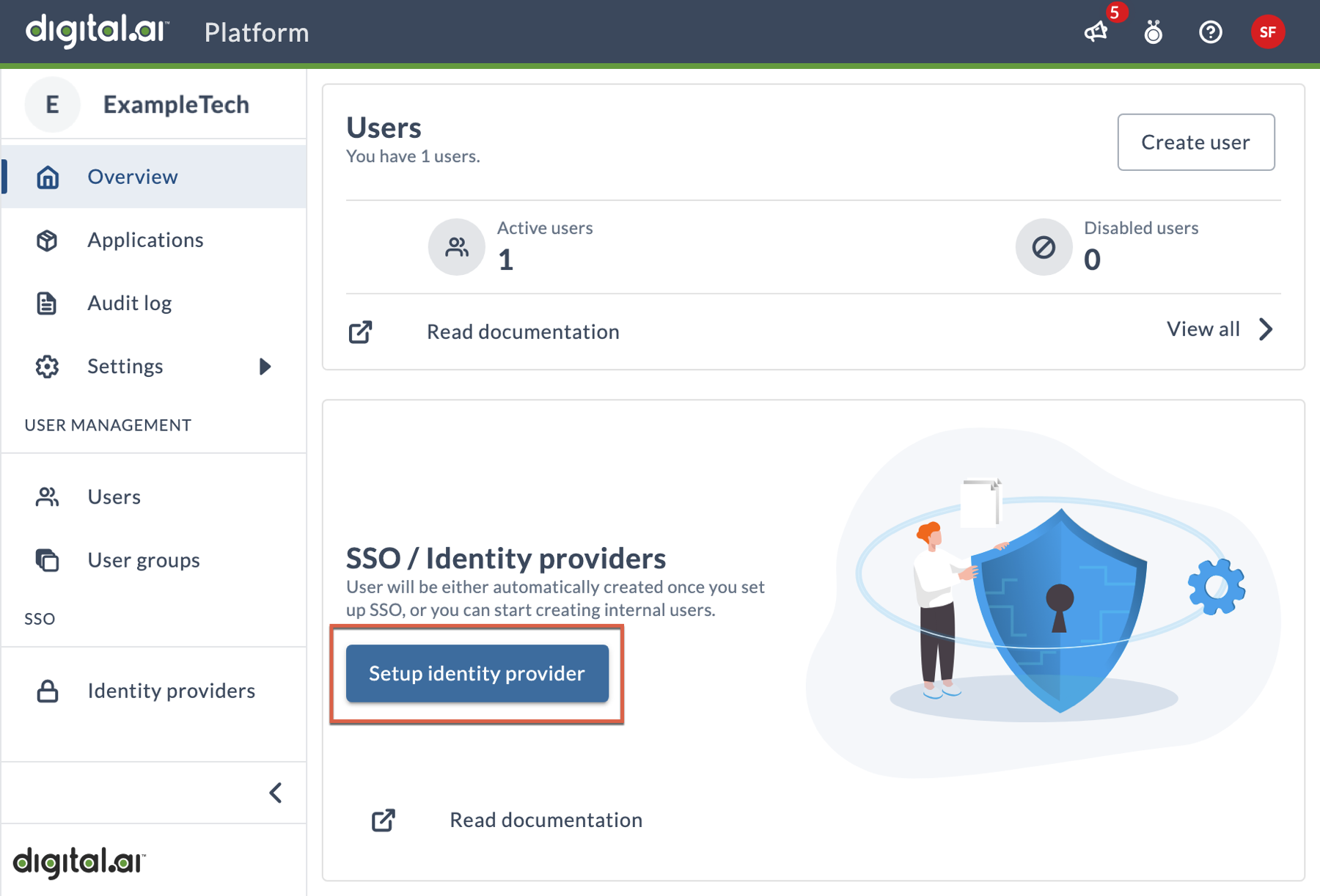1320x896 pixels.
Task: Expand the Settings submenu arrow
Action: 265,366
